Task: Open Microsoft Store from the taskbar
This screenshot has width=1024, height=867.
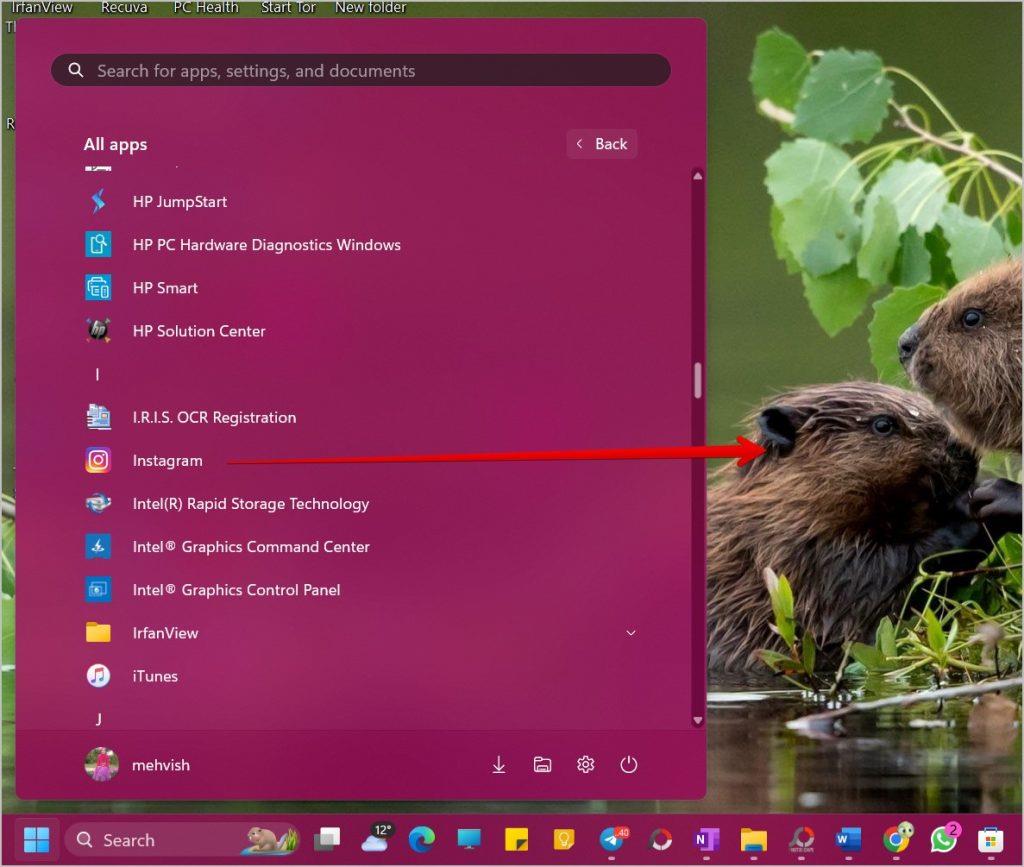Action: tap(991, 840)
